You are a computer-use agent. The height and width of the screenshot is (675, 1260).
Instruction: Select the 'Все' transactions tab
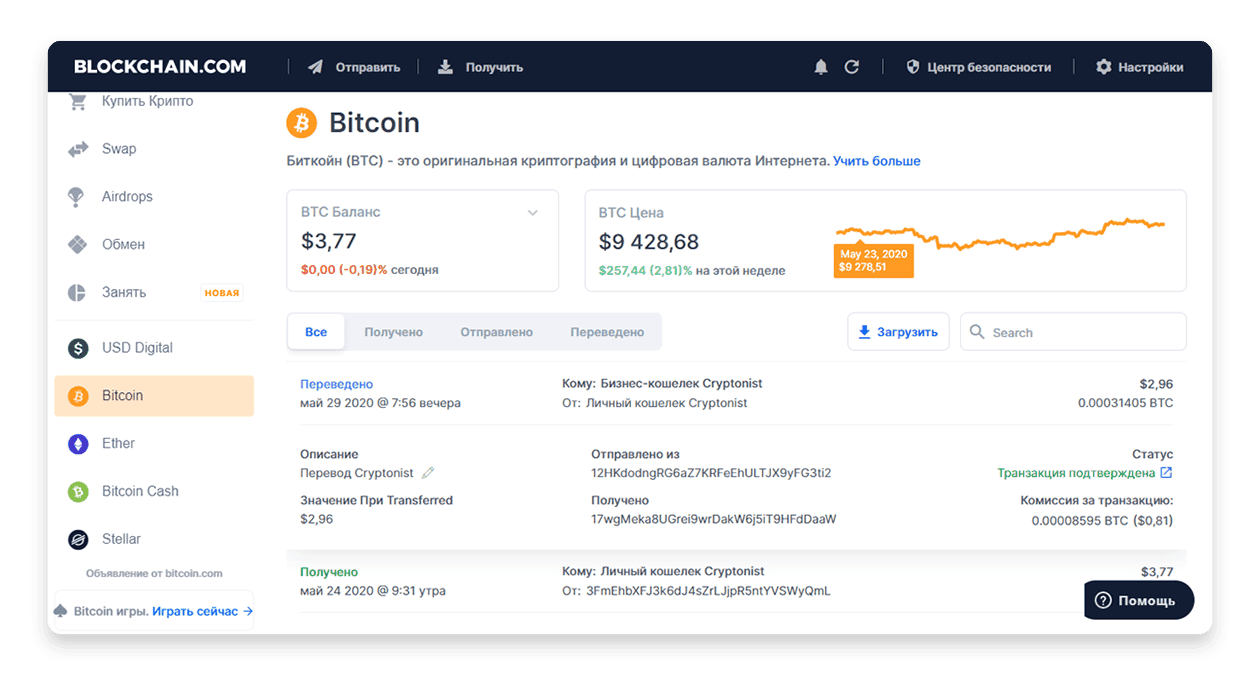click(316, 332)
